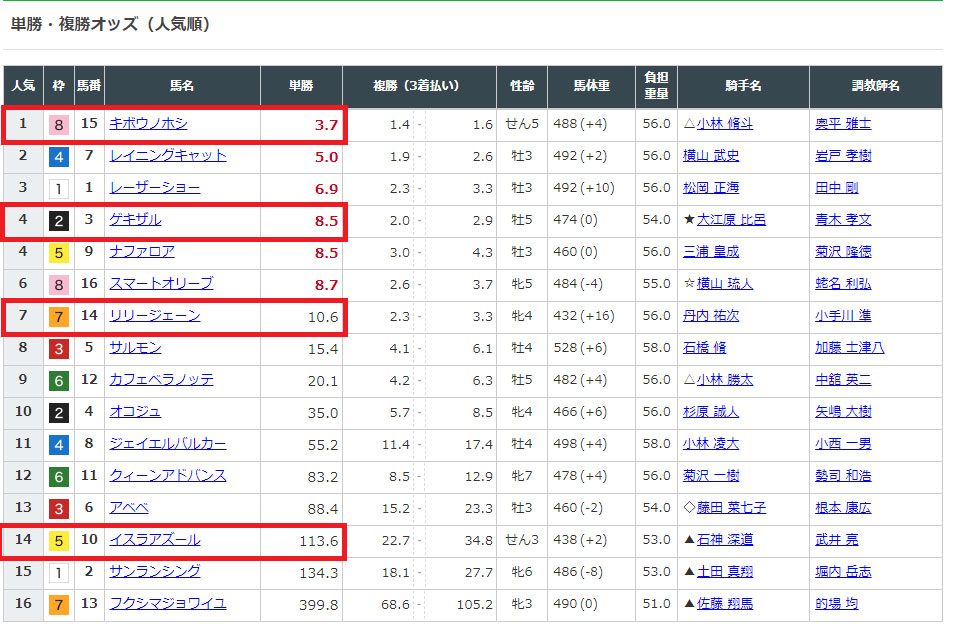Open レーザーショー horse page
Image resolution: width=957 pixels, height=629 pixels.
154,188
